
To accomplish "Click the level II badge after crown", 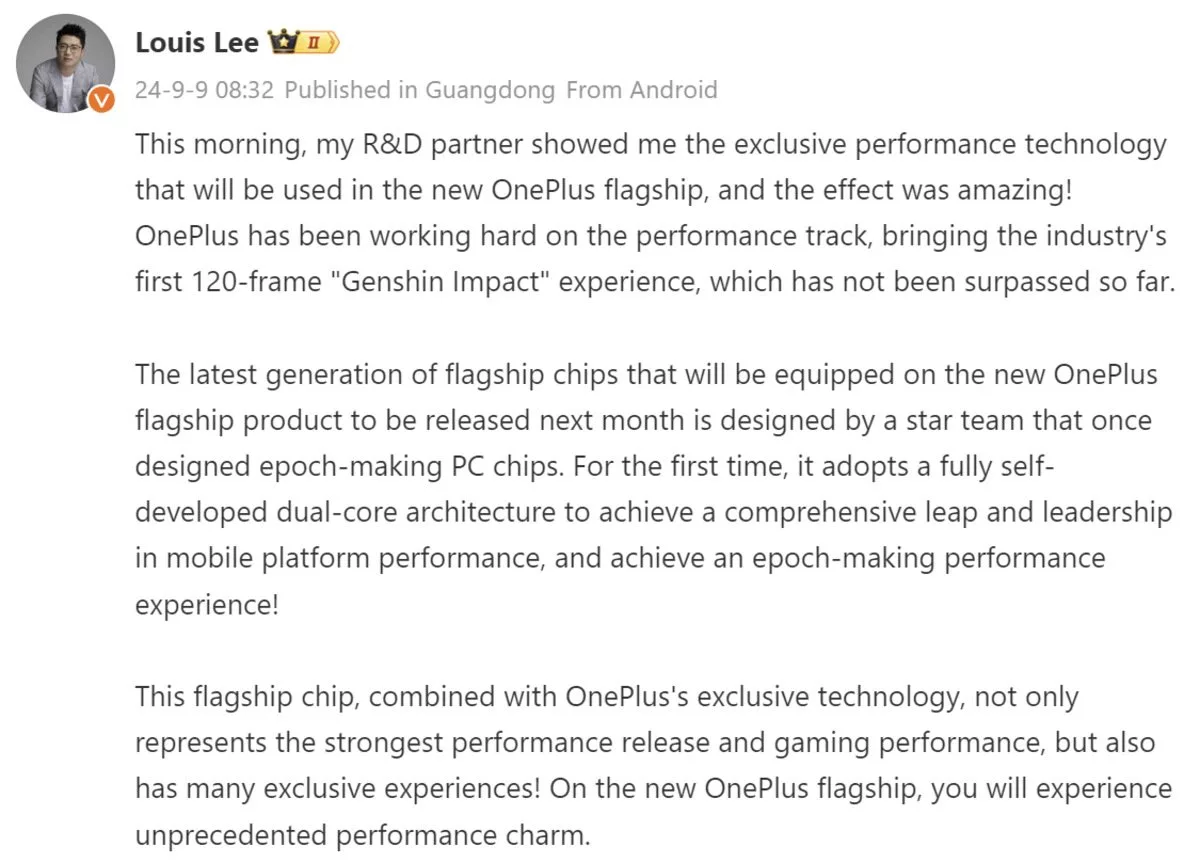I will point(315,43).
